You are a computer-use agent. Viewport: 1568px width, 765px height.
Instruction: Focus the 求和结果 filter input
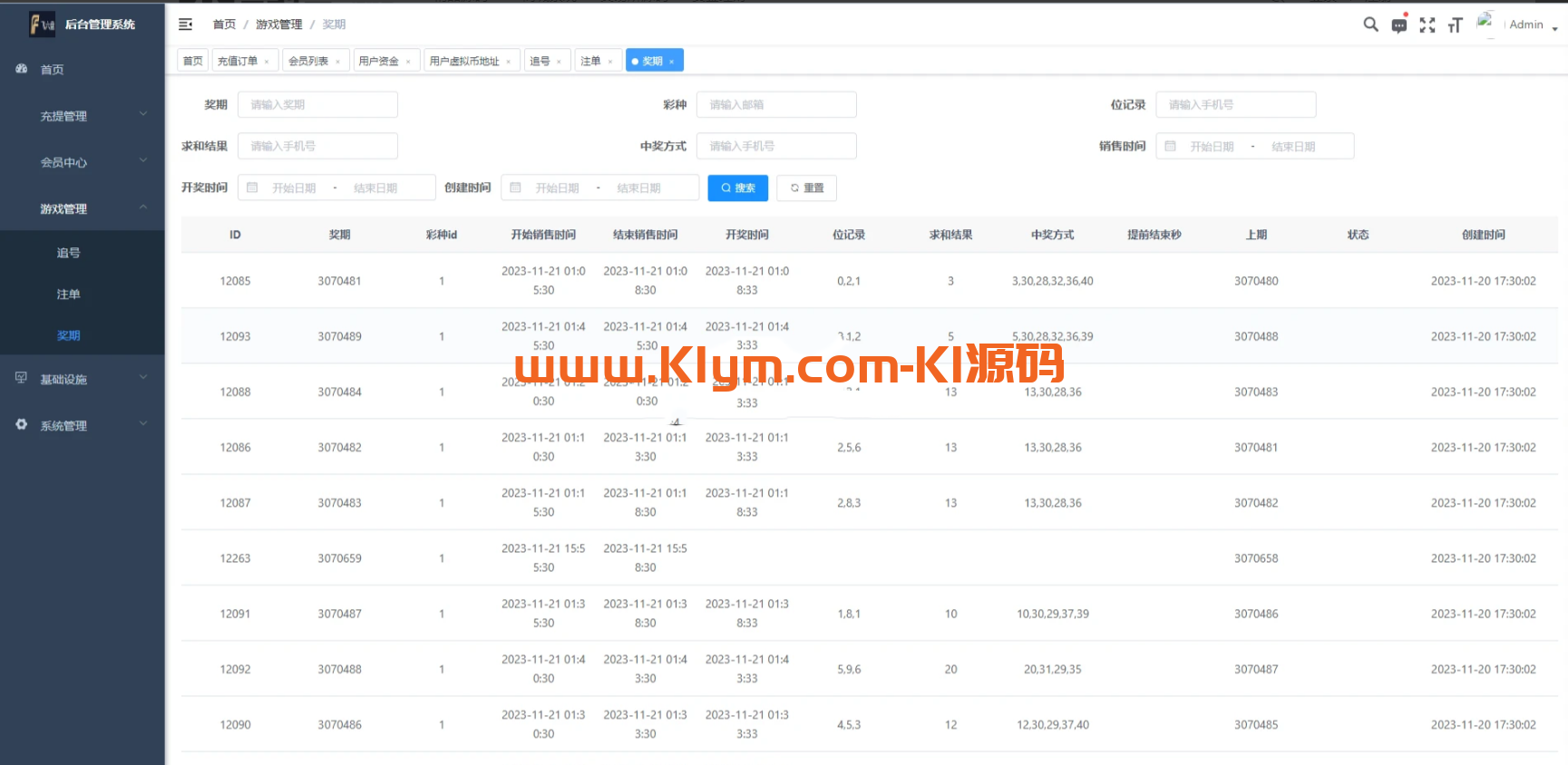click(x=317, y=146)
